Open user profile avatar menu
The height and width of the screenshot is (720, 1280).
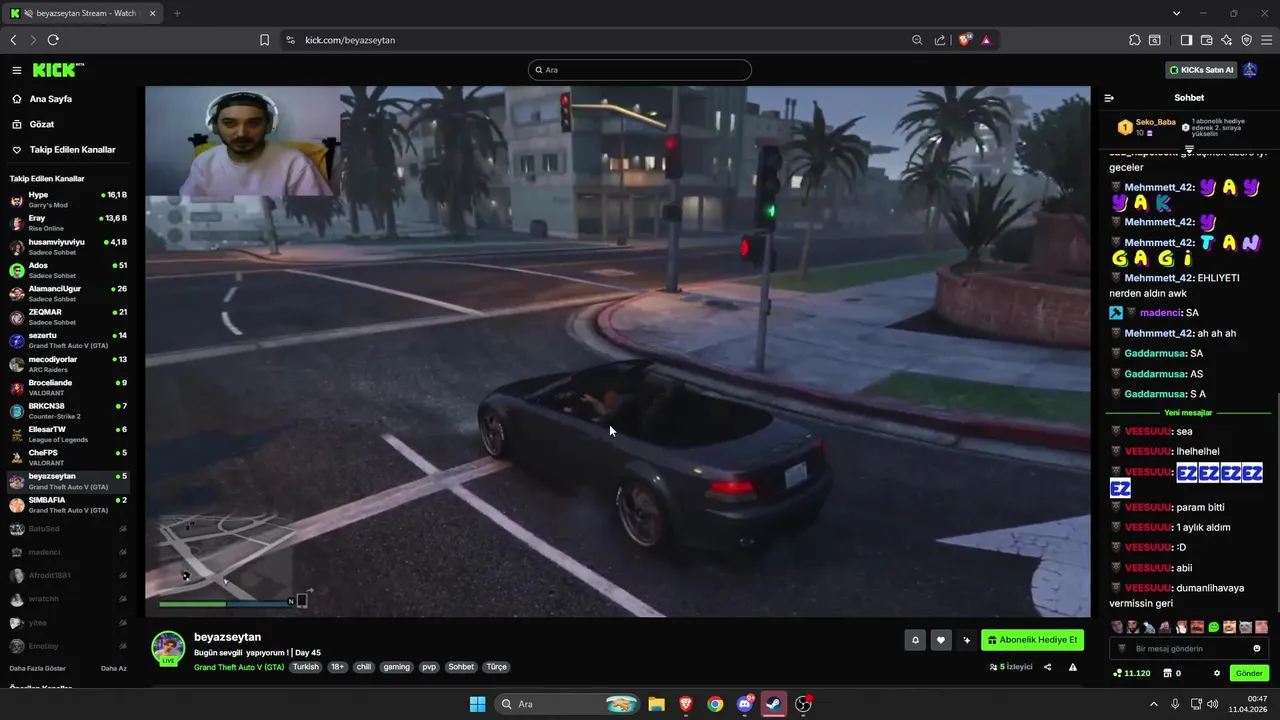[x=1250, y=70]
